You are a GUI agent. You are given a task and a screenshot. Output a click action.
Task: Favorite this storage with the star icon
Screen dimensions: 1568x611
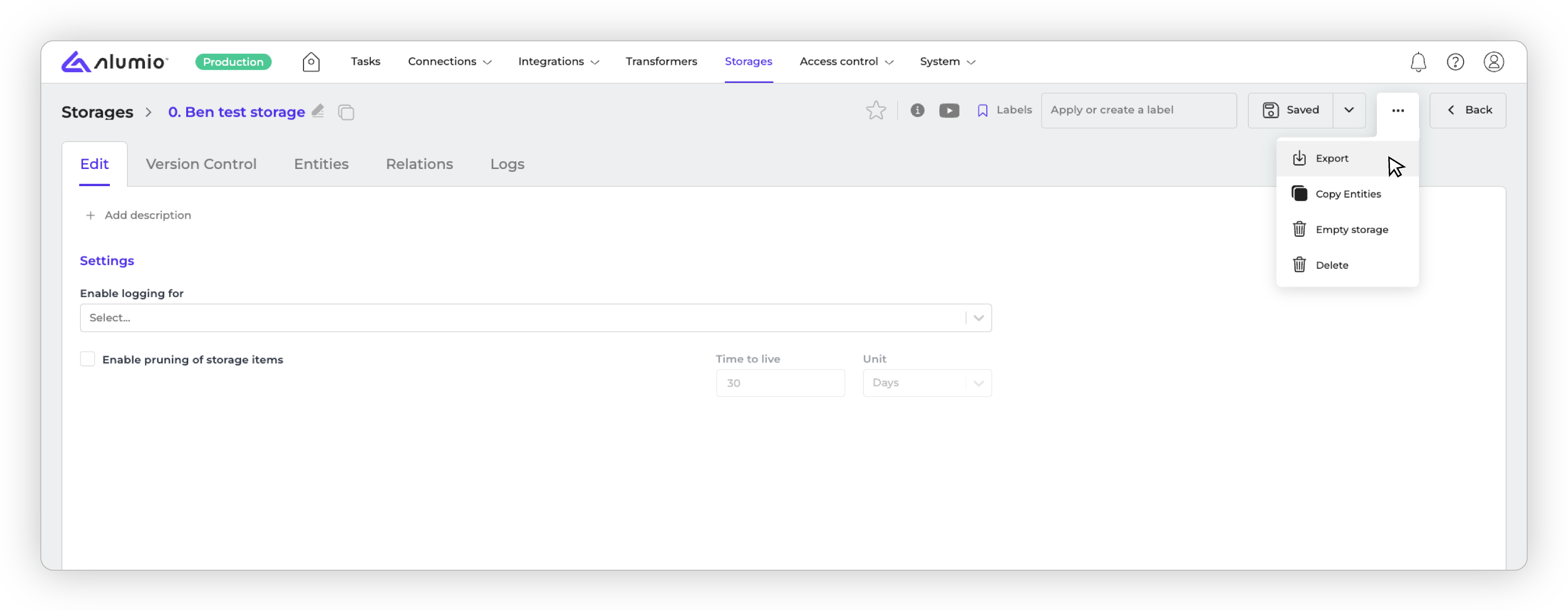click(876, 110)
